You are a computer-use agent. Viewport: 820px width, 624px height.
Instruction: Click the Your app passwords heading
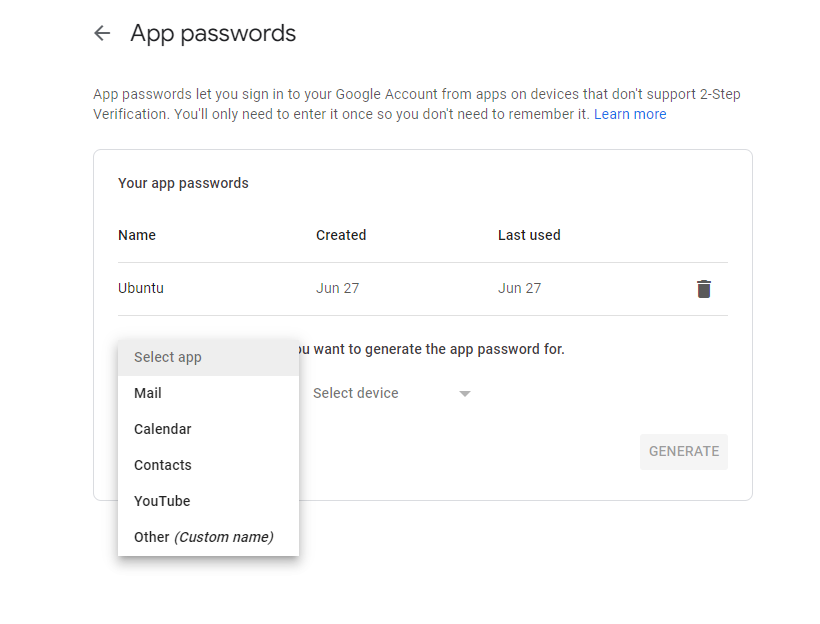pyautogui.click(x=183, y=183)
